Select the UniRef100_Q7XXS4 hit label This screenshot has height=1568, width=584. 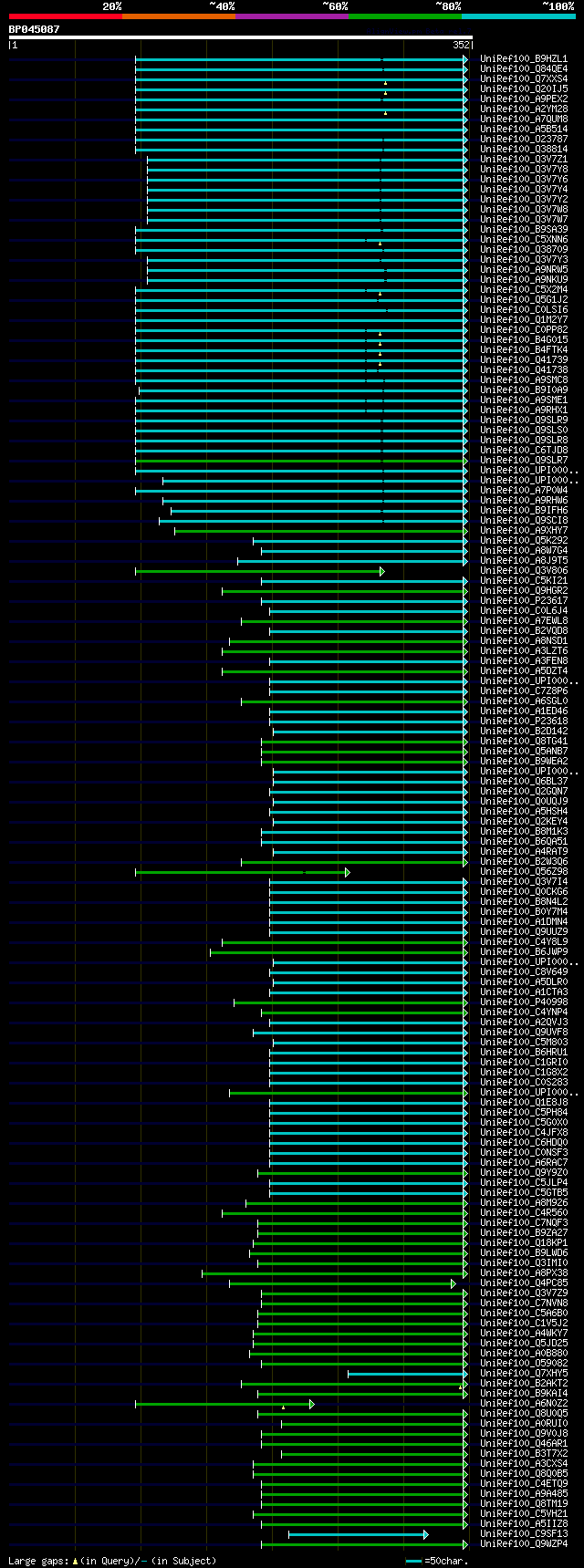(524, 79)
